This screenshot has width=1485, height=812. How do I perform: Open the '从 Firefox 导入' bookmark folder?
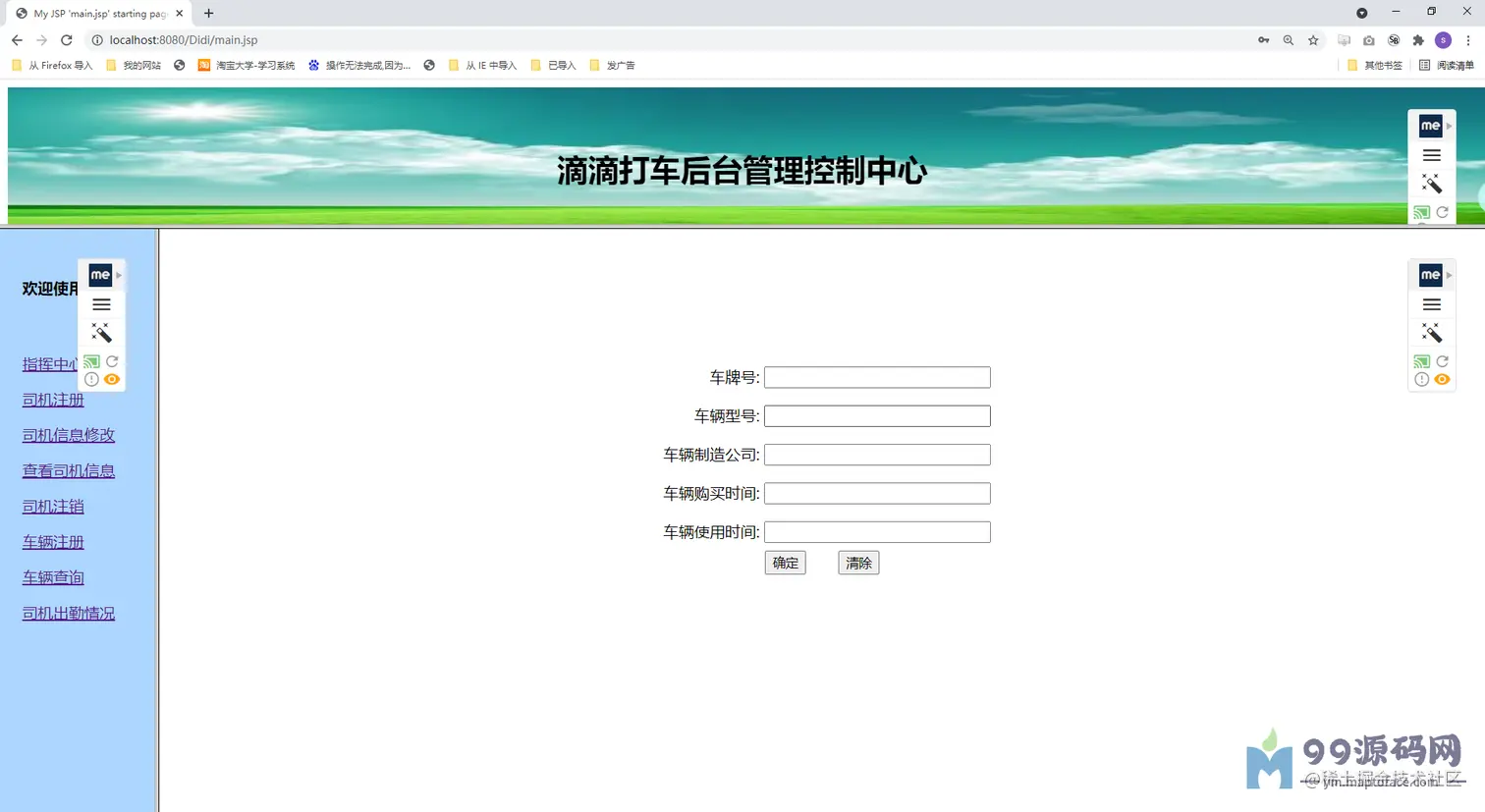tap(52, 66)
